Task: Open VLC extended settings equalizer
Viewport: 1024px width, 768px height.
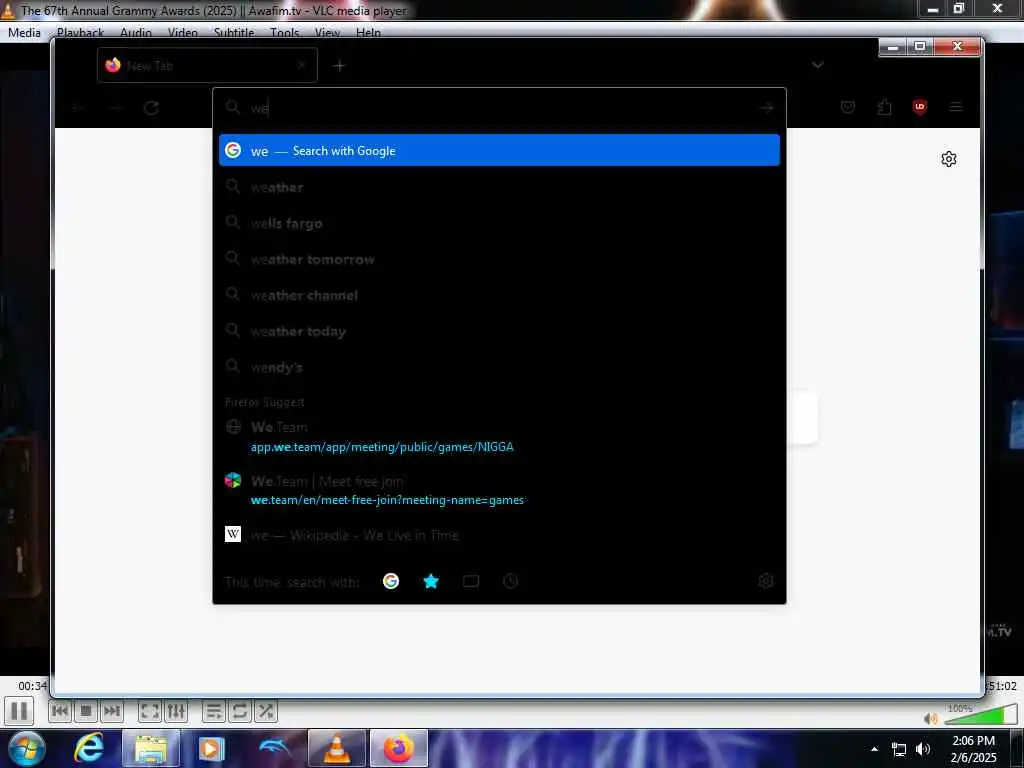Action: tap(176, 711)
